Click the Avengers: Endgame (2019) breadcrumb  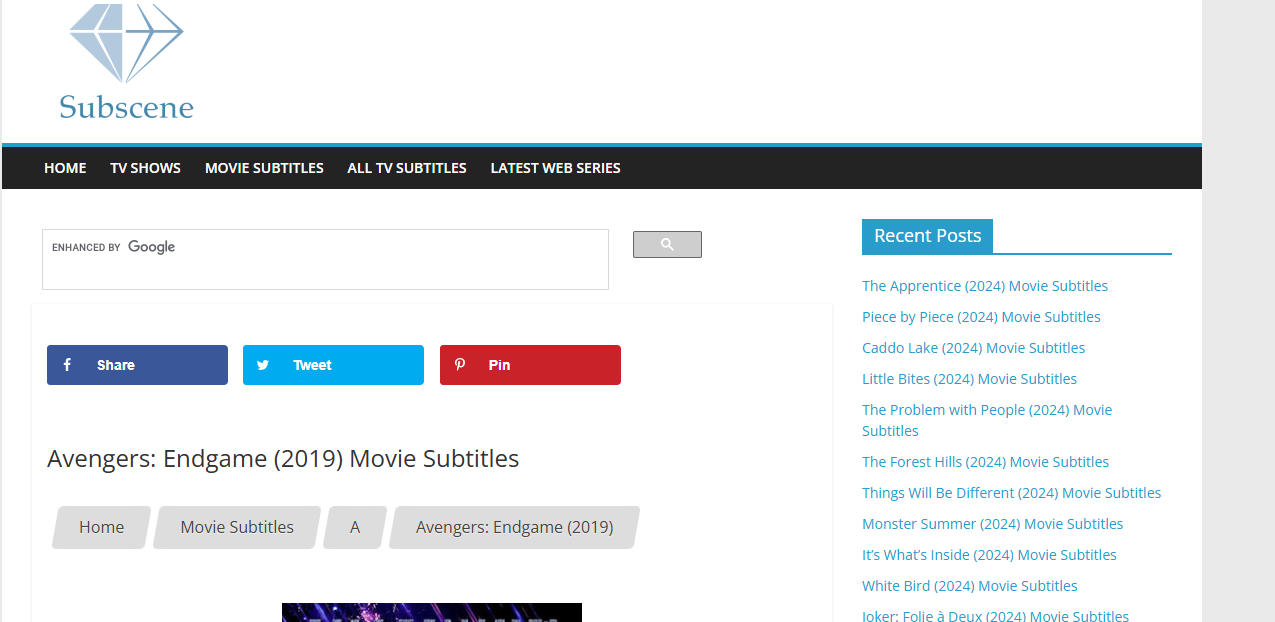[x=514, y=527]
